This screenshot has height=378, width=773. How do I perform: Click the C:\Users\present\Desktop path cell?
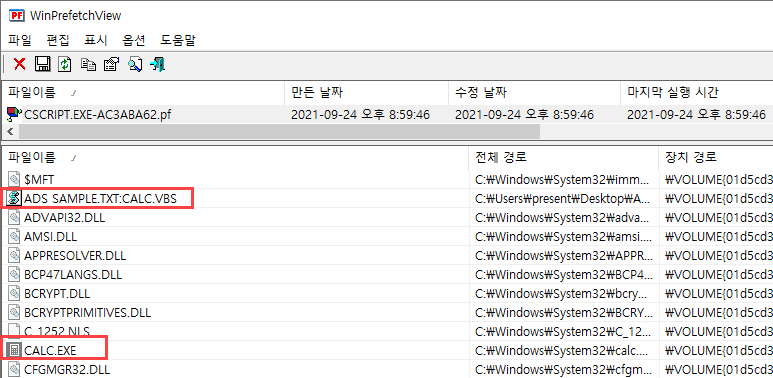564,199
